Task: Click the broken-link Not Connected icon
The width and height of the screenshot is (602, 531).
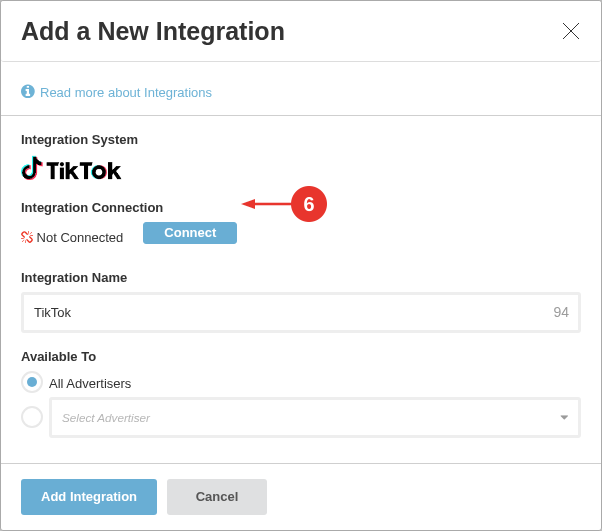Action: (x=27, y=237)
